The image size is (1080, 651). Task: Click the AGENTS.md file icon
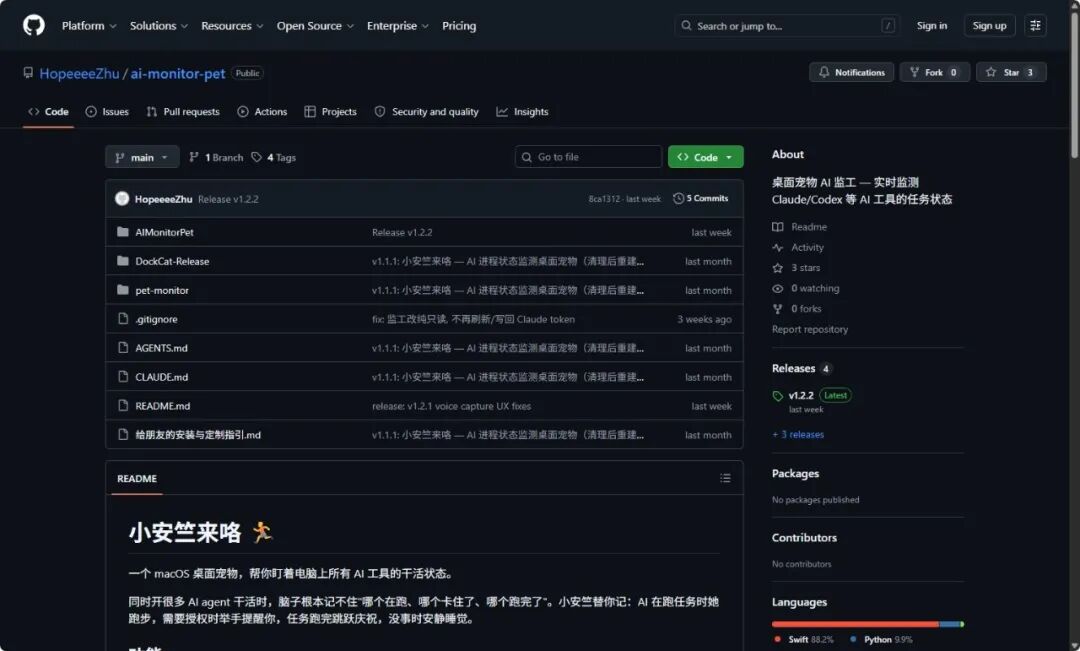(x=123, y=348)
